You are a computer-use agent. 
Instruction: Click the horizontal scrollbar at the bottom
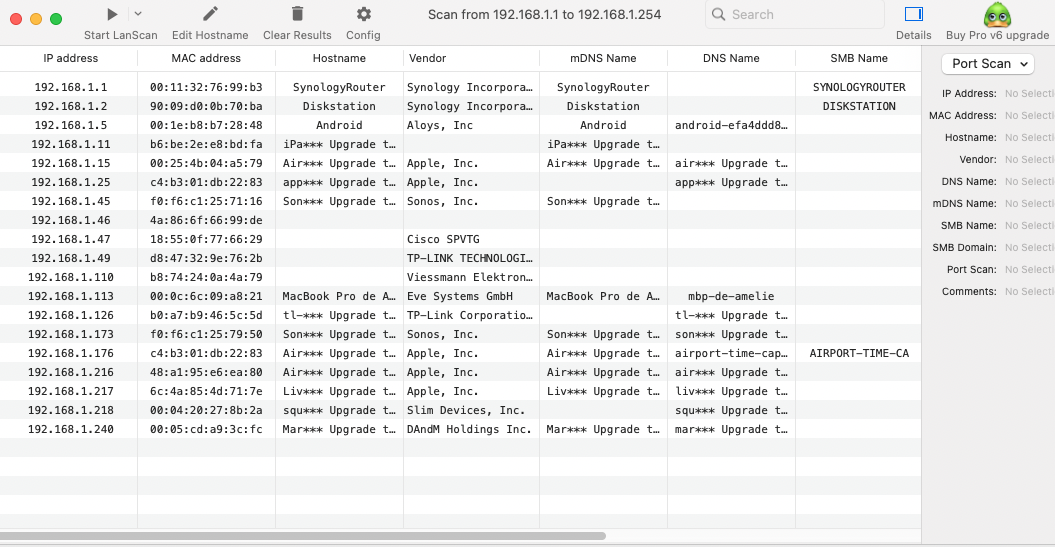tap(303, 536)
